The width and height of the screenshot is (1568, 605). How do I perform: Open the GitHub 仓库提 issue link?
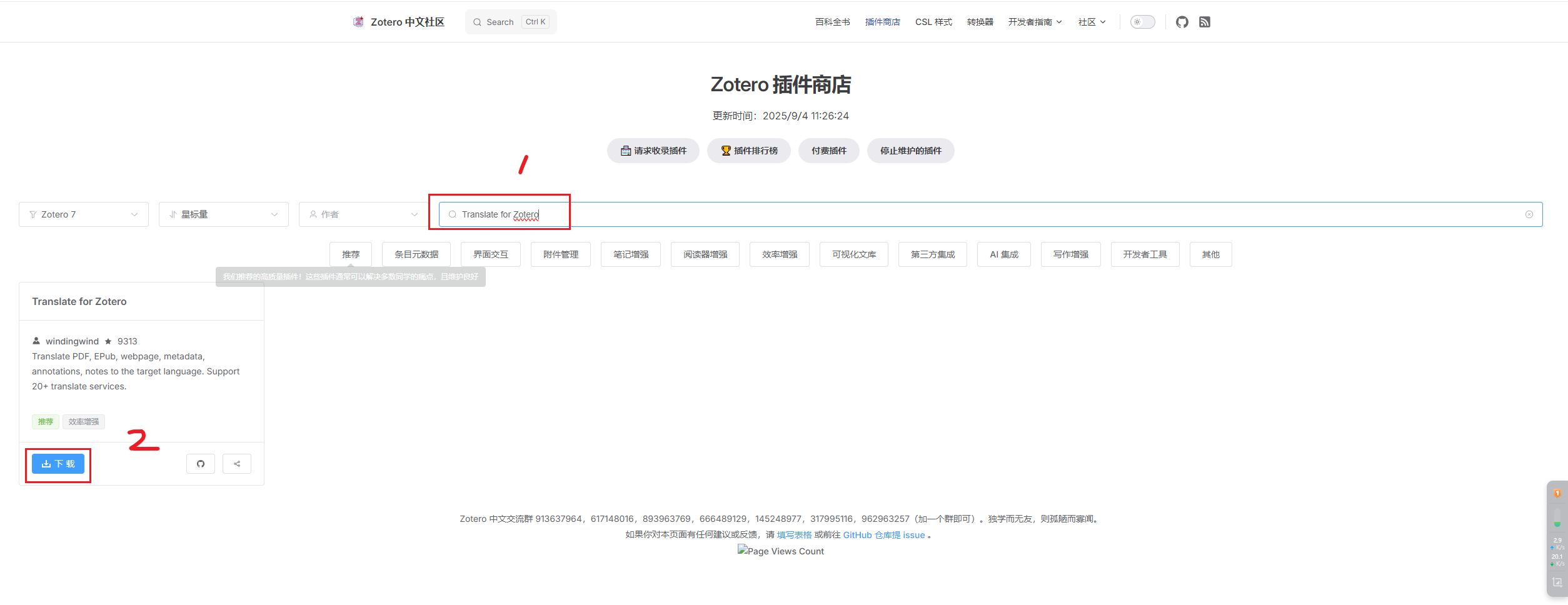(x=884, y=535)
